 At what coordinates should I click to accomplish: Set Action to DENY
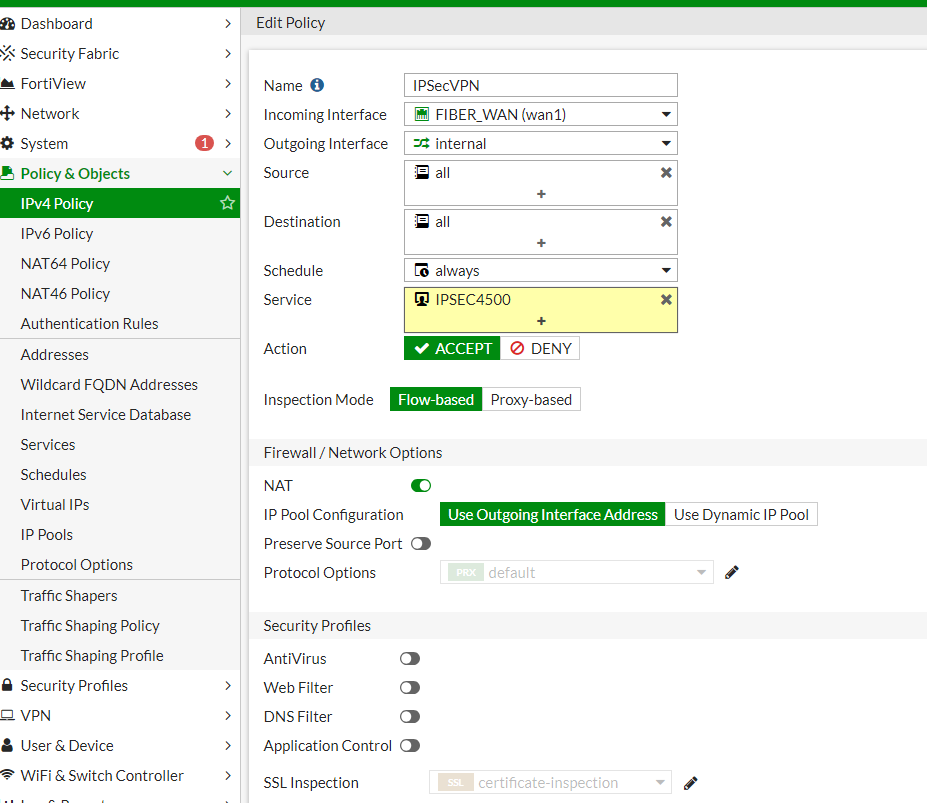(540, 349)
